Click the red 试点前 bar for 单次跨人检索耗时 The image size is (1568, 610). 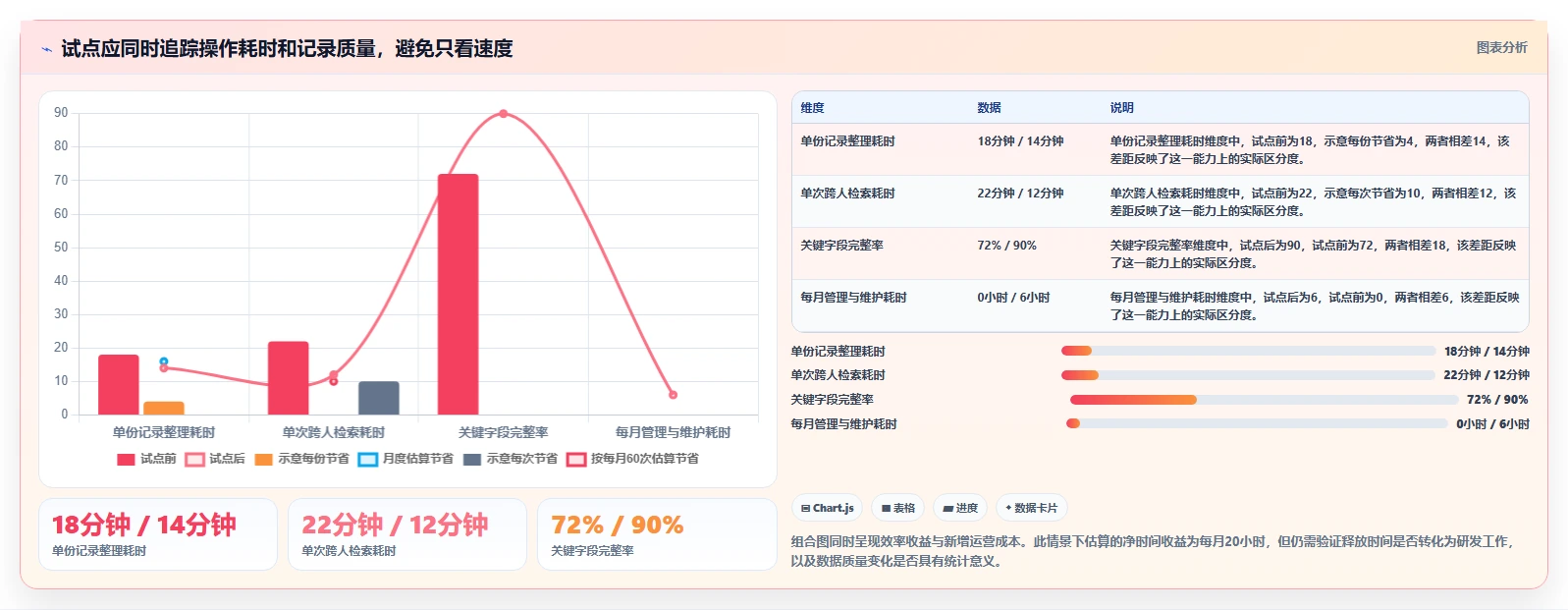tap(289, 378)
